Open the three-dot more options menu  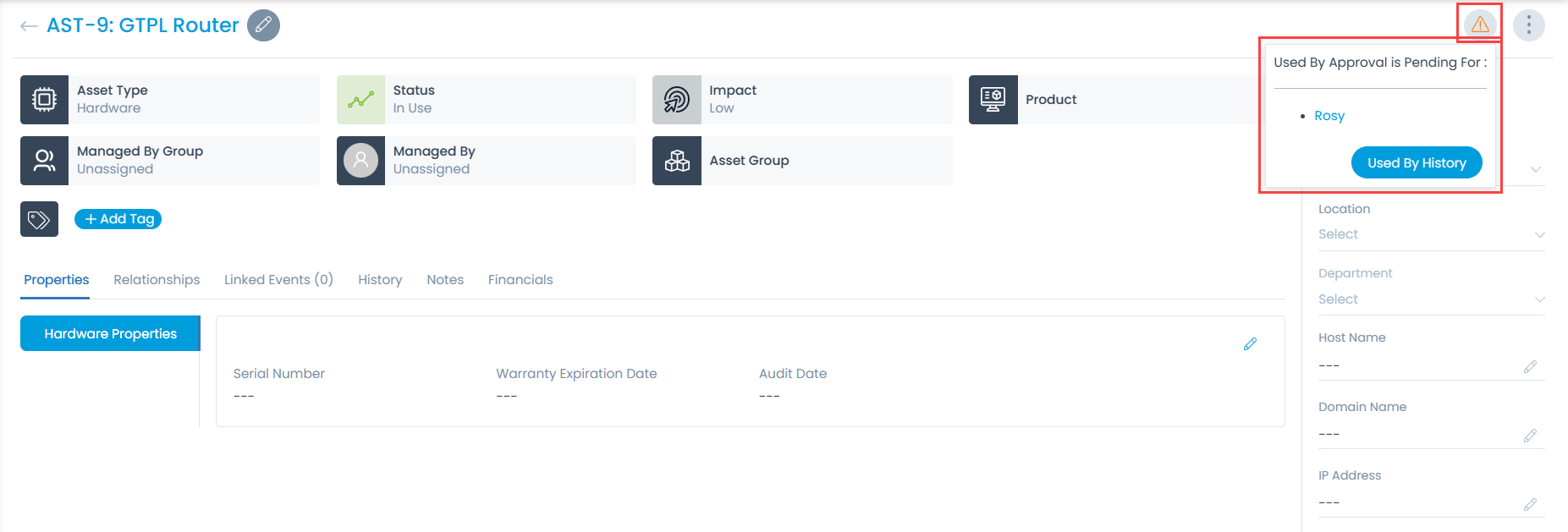[1528, 25]
